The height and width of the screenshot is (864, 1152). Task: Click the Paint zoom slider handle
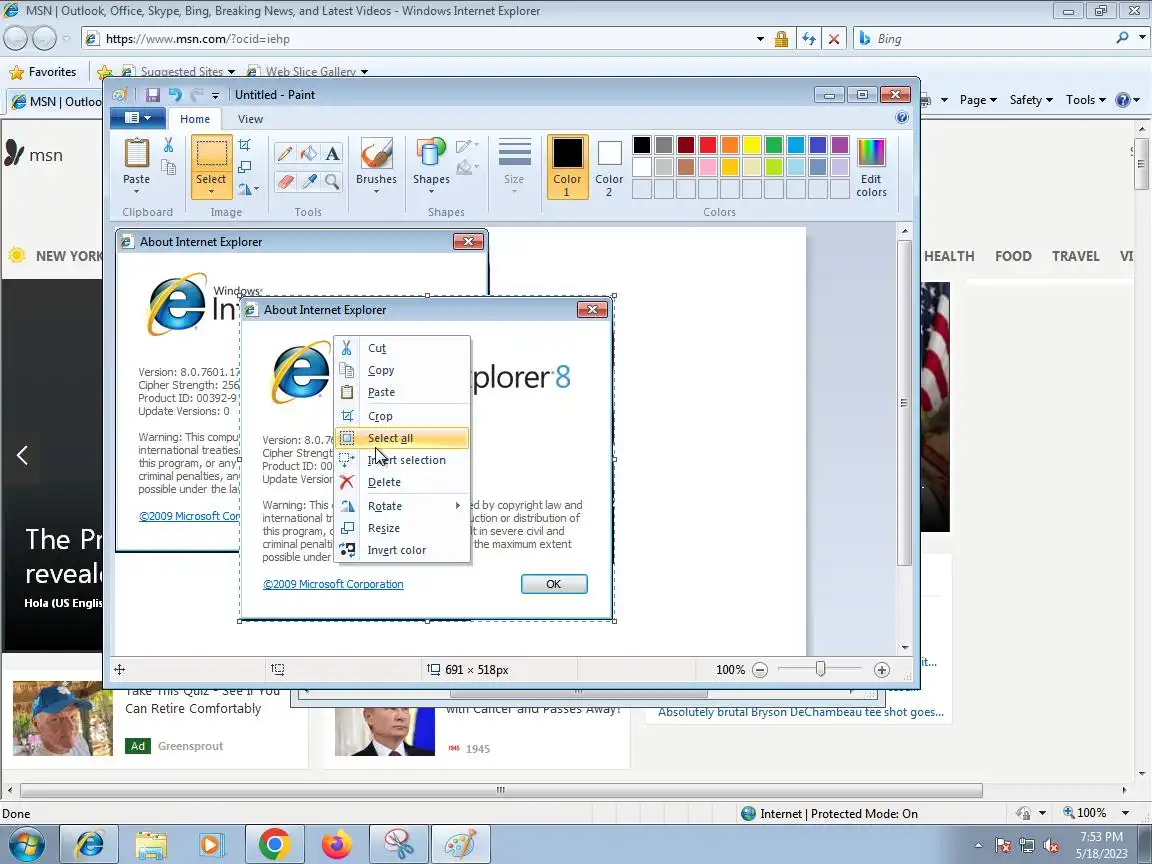point(821,669)
